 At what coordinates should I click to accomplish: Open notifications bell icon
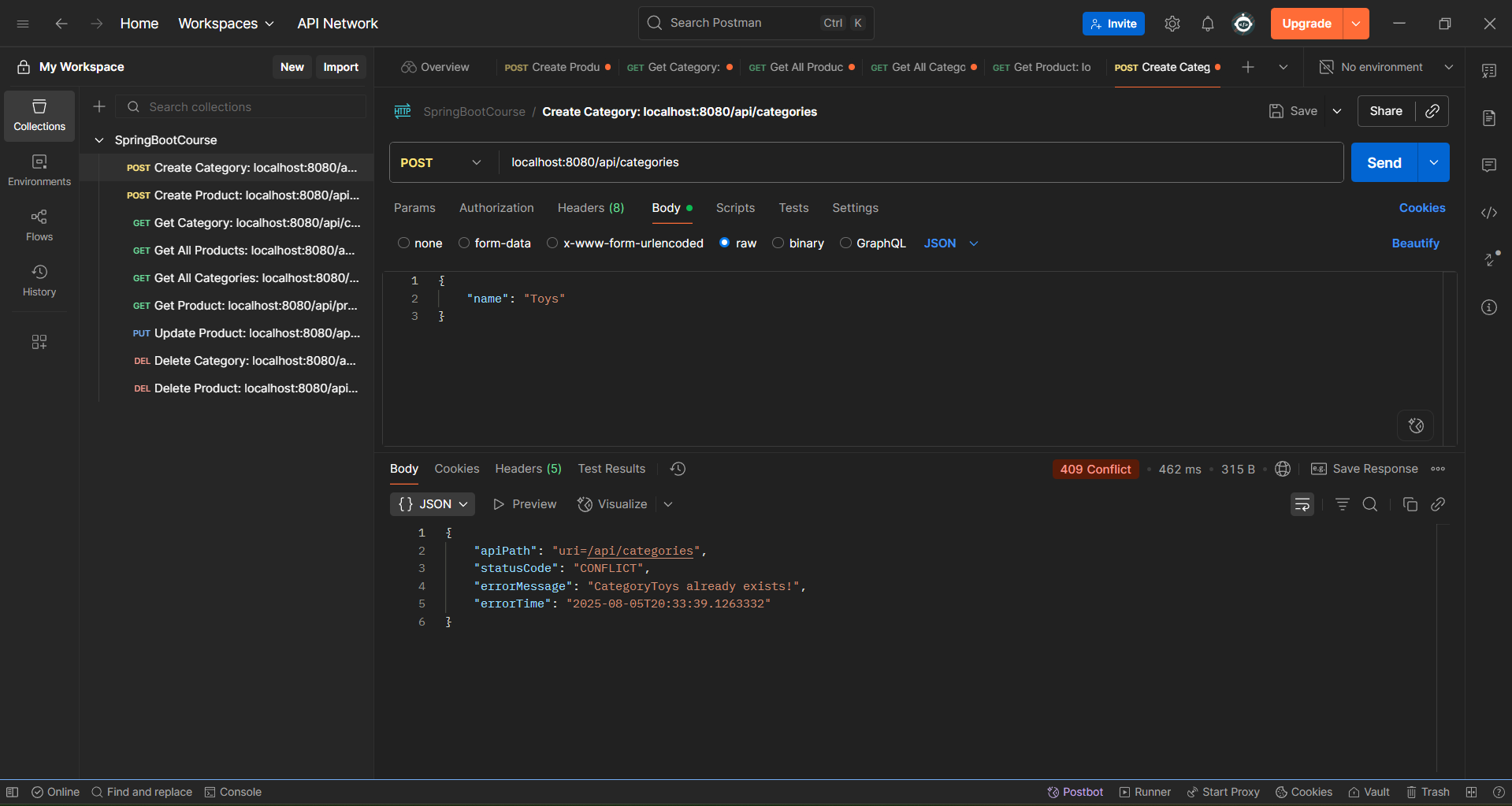[1208, 24]
